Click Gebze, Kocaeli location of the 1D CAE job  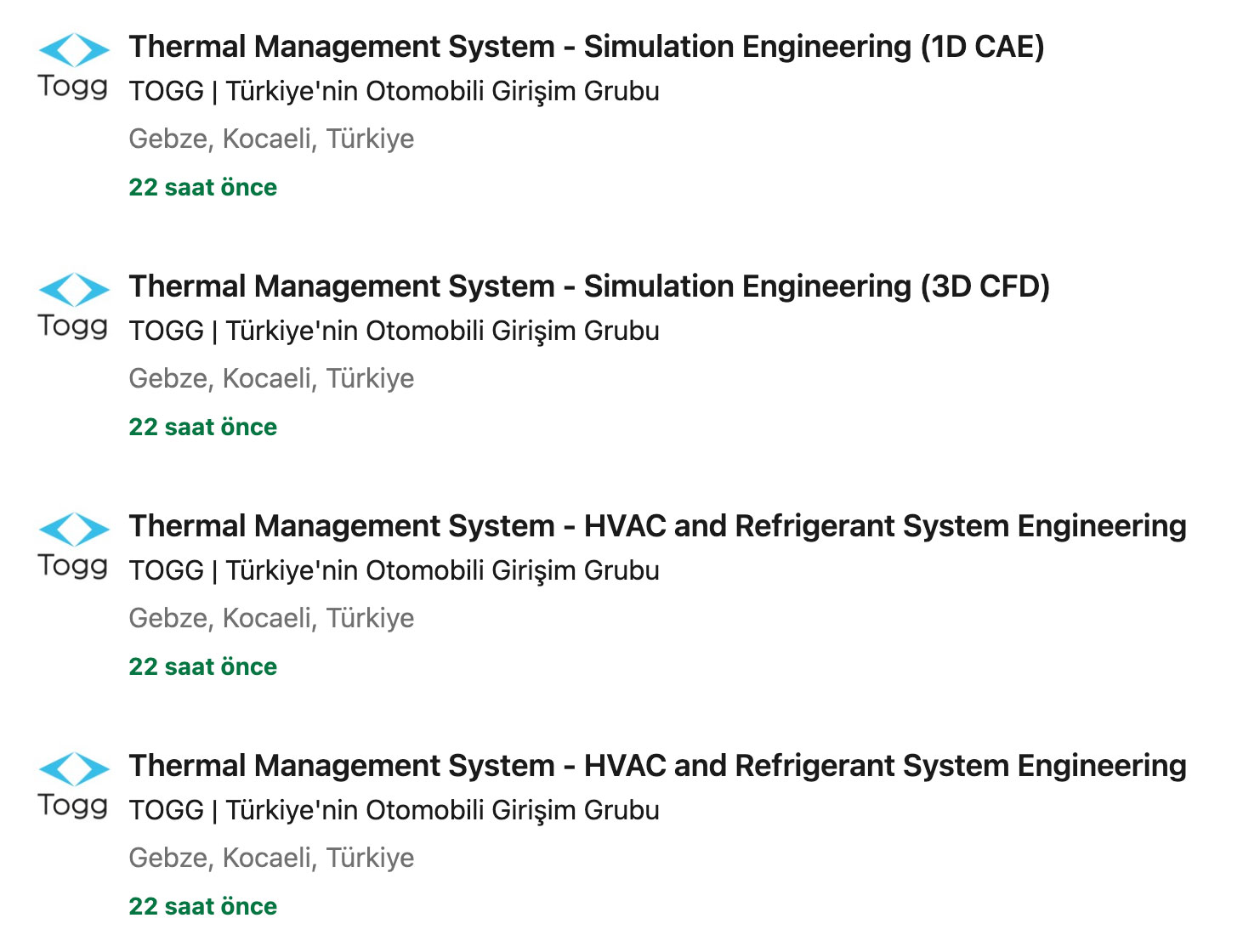pos(271,139)
